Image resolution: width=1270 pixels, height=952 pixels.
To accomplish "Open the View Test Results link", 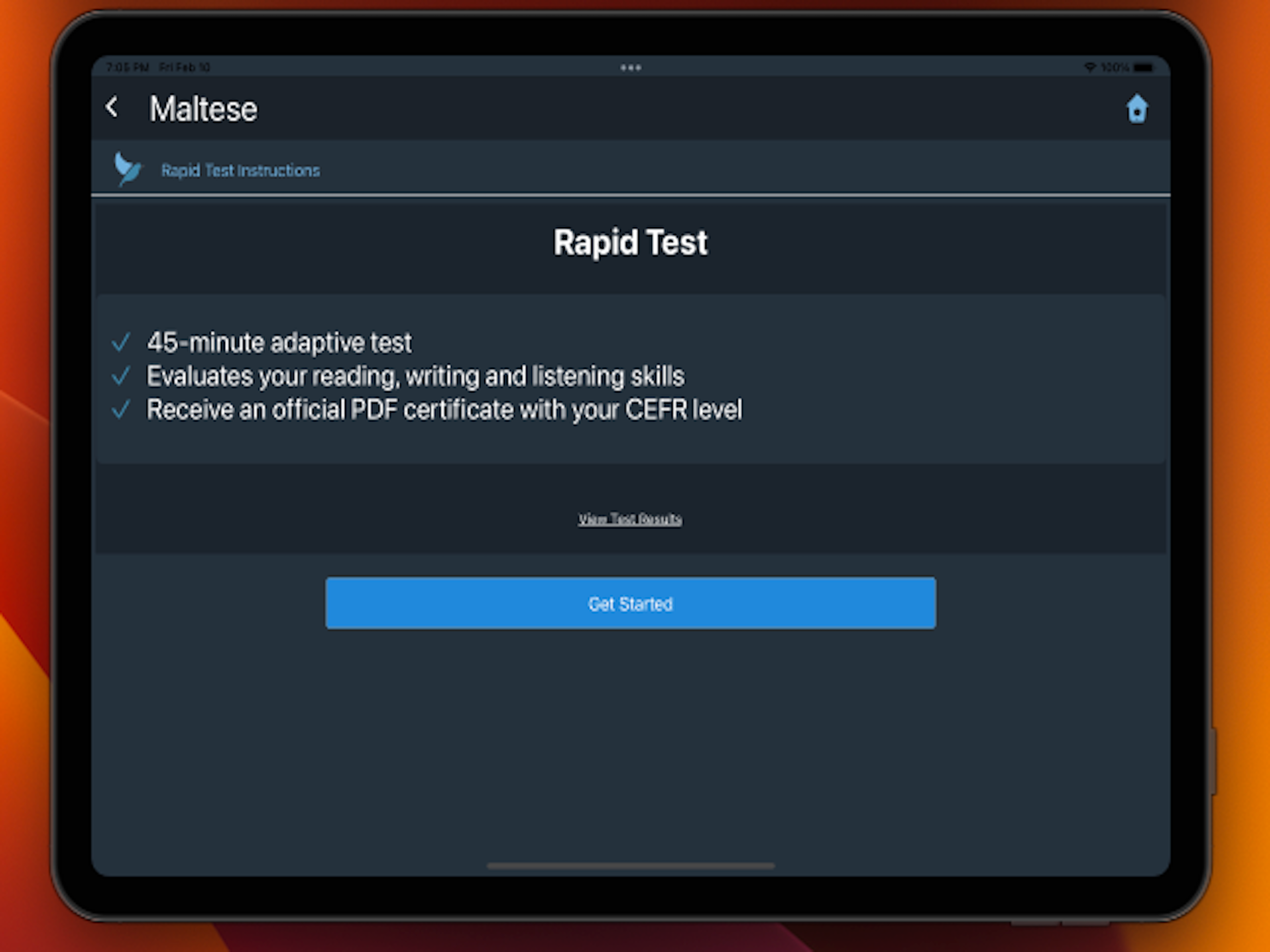I will 630,519.
